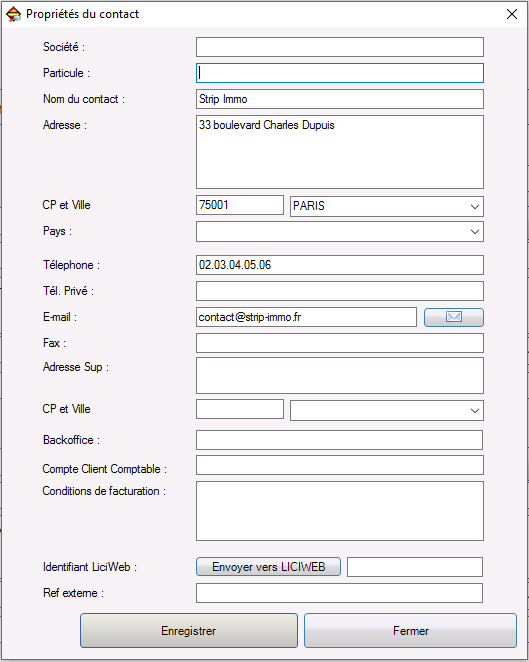
Task: Send email via the envelope icon button
Action: [453, 317]
